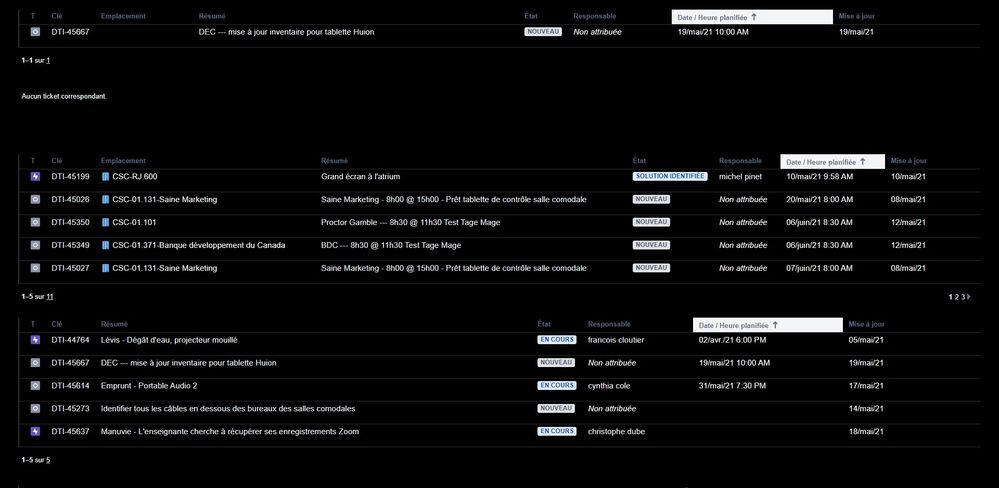Click the incident type icon for DTI-44764
The width and height of the screenshot is (999, 488).
pyautogui.click(x=35, y=340)
